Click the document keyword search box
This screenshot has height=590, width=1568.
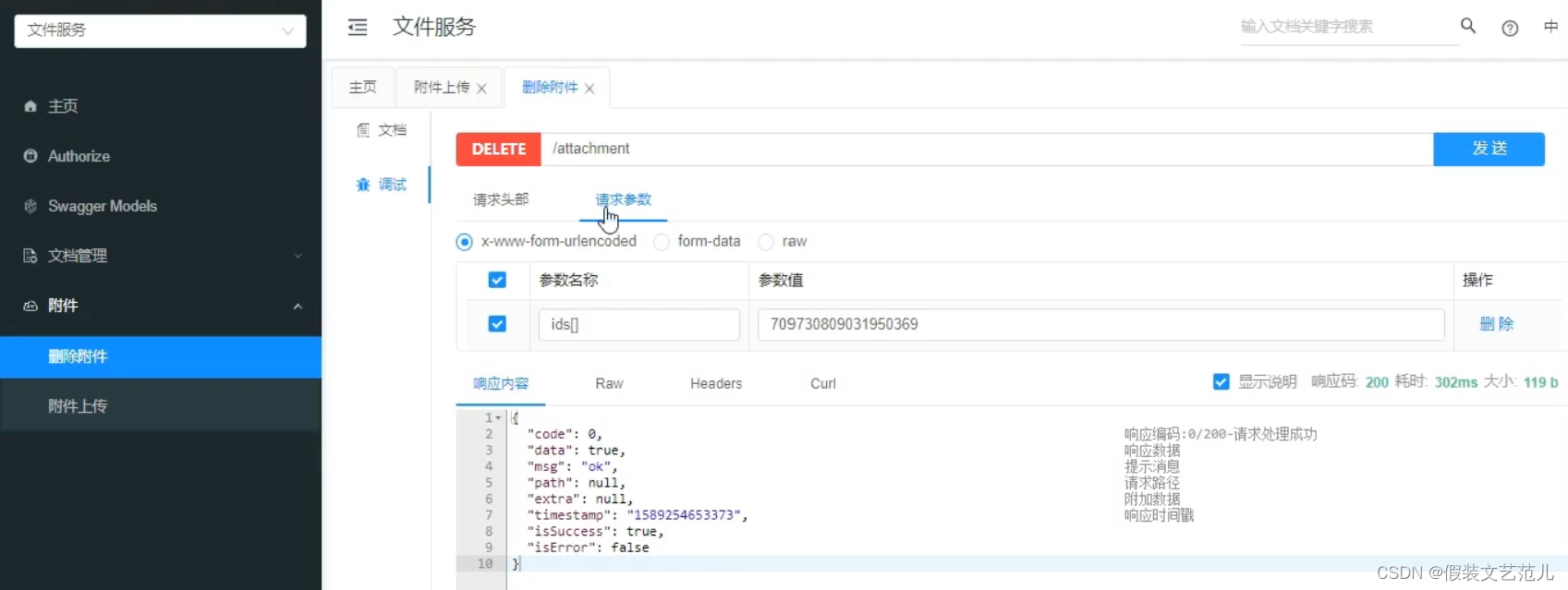[1348, 27]
